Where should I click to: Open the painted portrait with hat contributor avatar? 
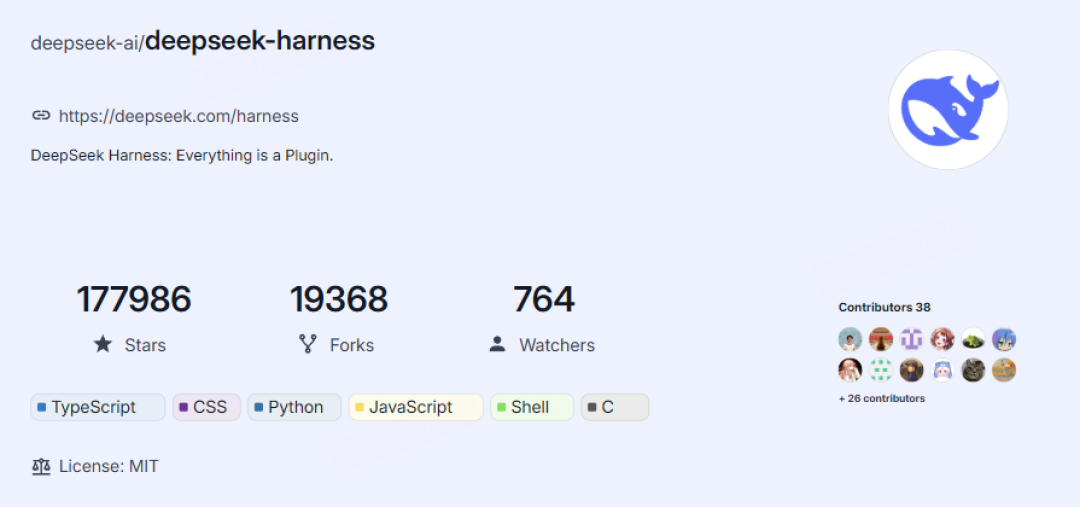911,370
